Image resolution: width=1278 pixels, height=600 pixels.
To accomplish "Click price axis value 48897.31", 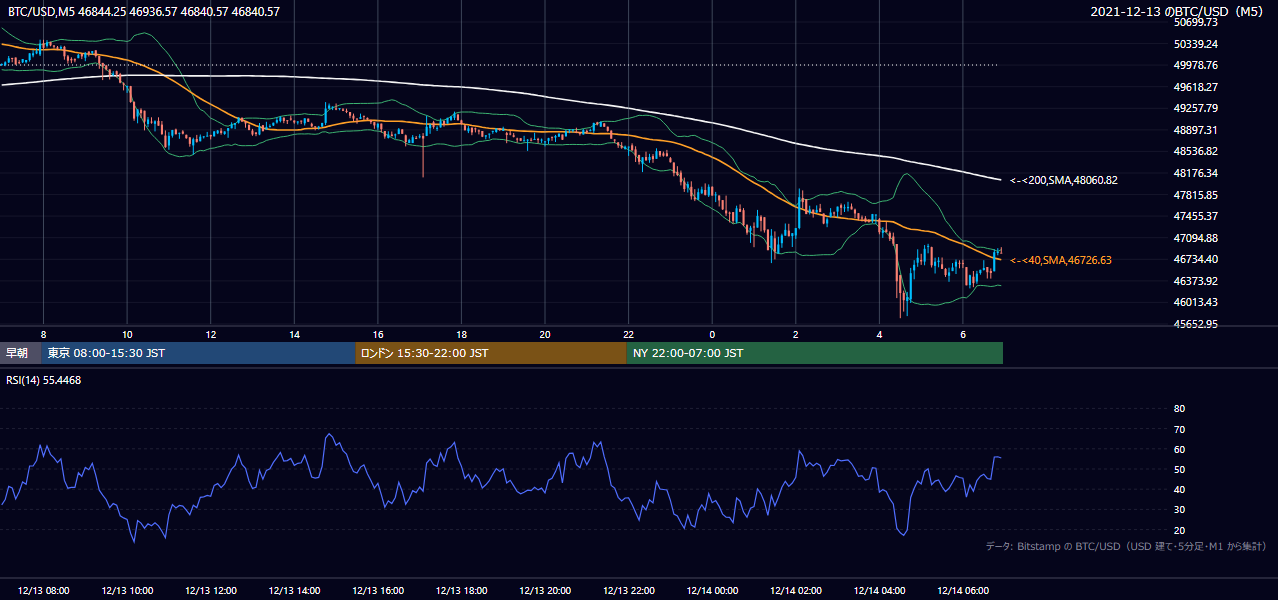I will (x=1196, y=130).
